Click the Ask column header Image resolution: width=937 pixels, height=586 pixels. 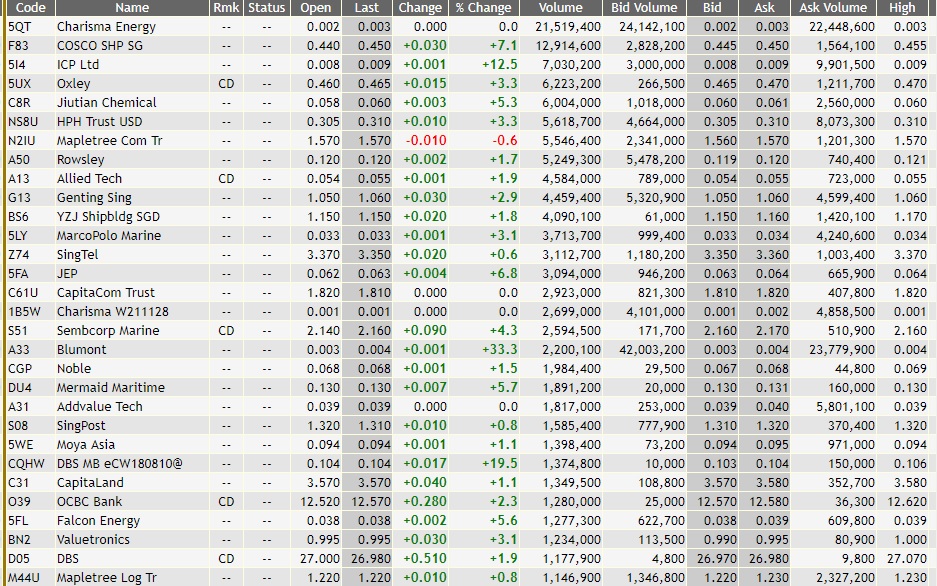click(764, 8)
